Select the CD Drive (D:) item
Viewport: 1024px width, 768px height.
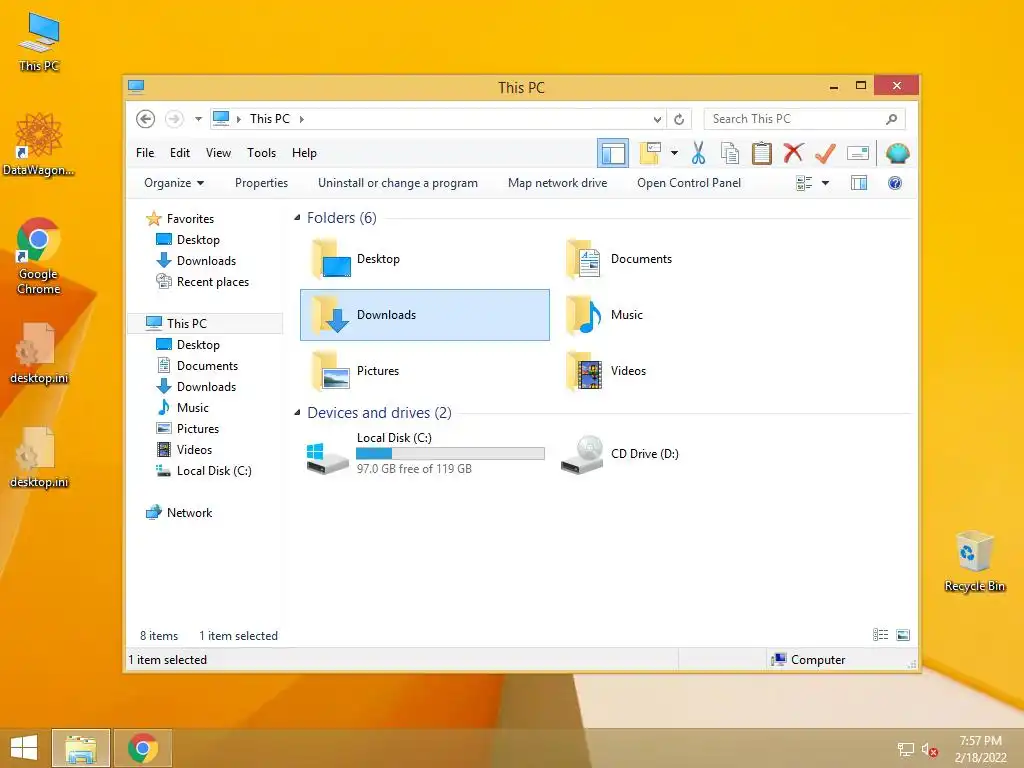[x=679, y=454]
